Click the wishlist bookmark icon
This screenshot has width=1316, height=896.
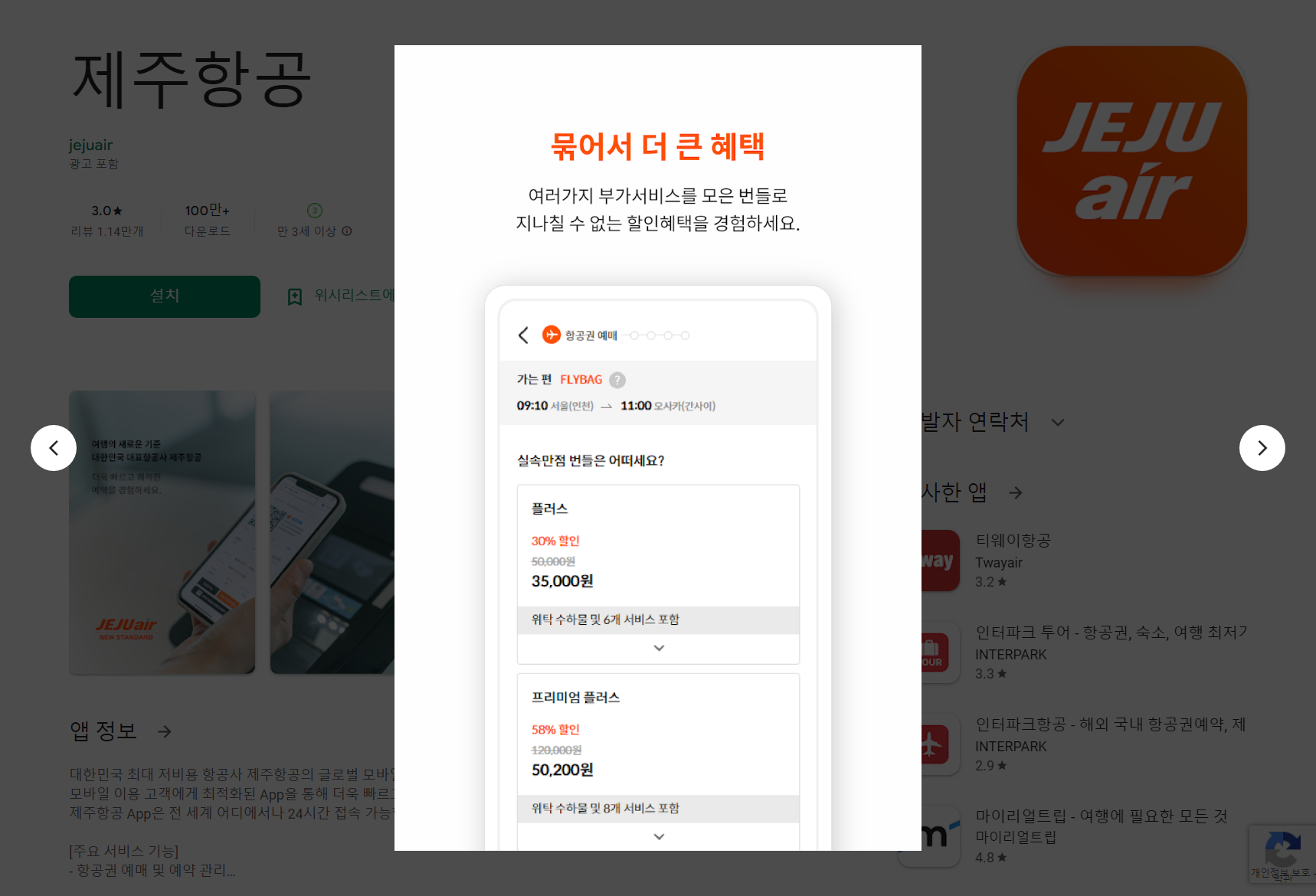click(295, 297)
